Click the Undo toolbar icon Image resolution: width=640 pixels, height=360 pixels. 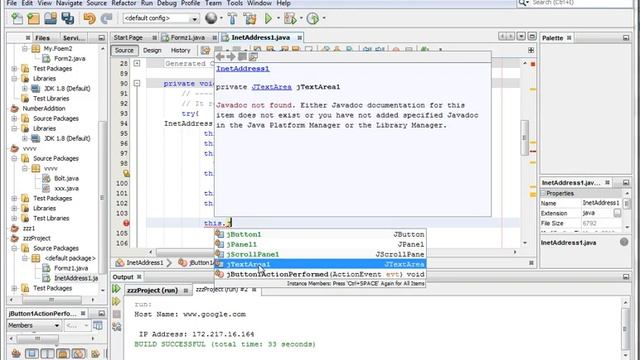coord(89,18)
